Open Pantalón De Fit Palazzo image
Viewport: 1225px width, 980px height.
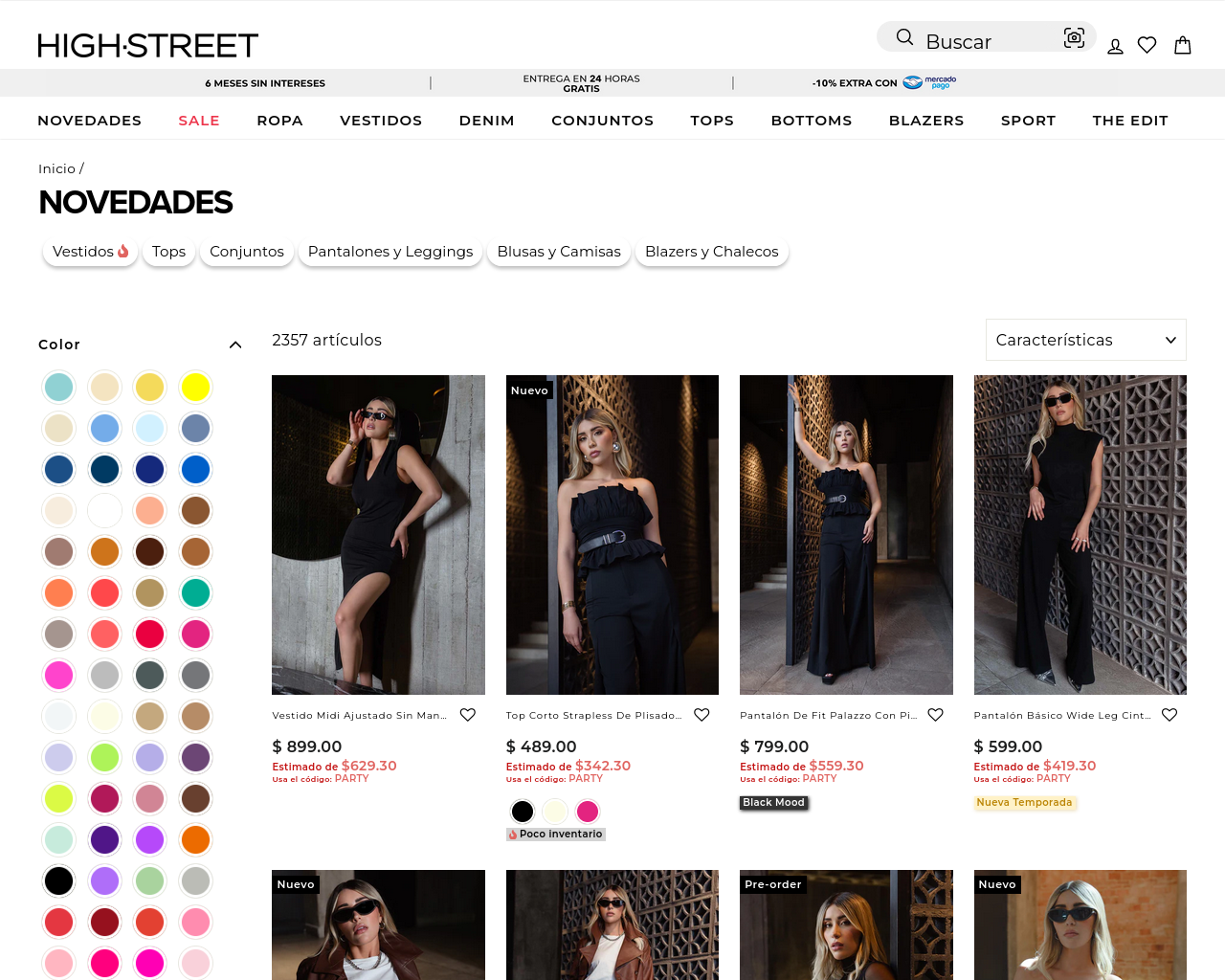[846, 535]
